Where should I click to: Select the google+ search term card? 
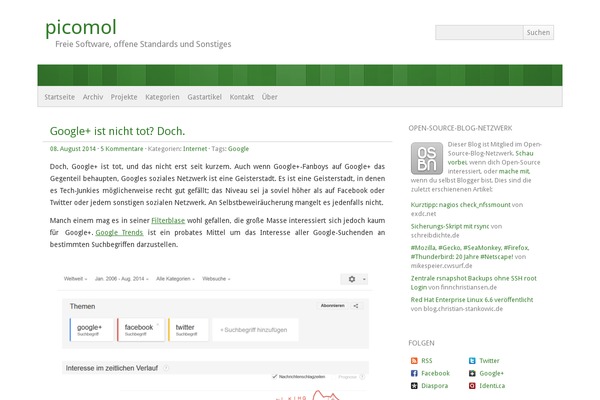click(91, 330)
